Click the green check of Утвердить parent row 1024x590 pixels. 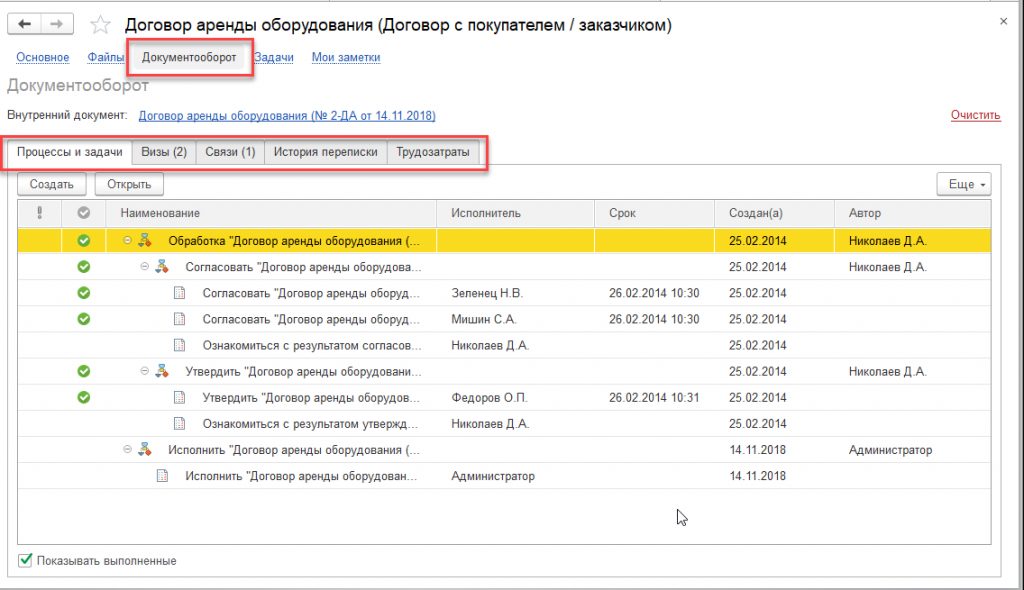(84, 371)
